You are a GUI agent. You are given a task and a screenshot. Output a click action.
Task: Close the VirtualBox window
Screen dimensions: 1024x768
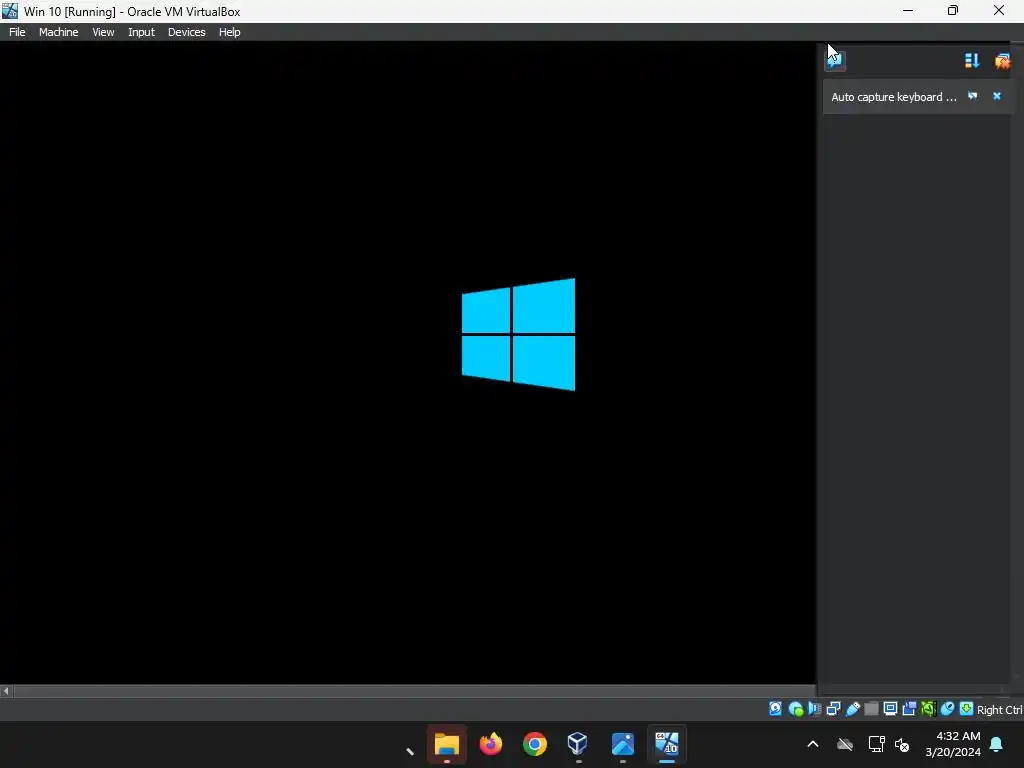(999, 10)
